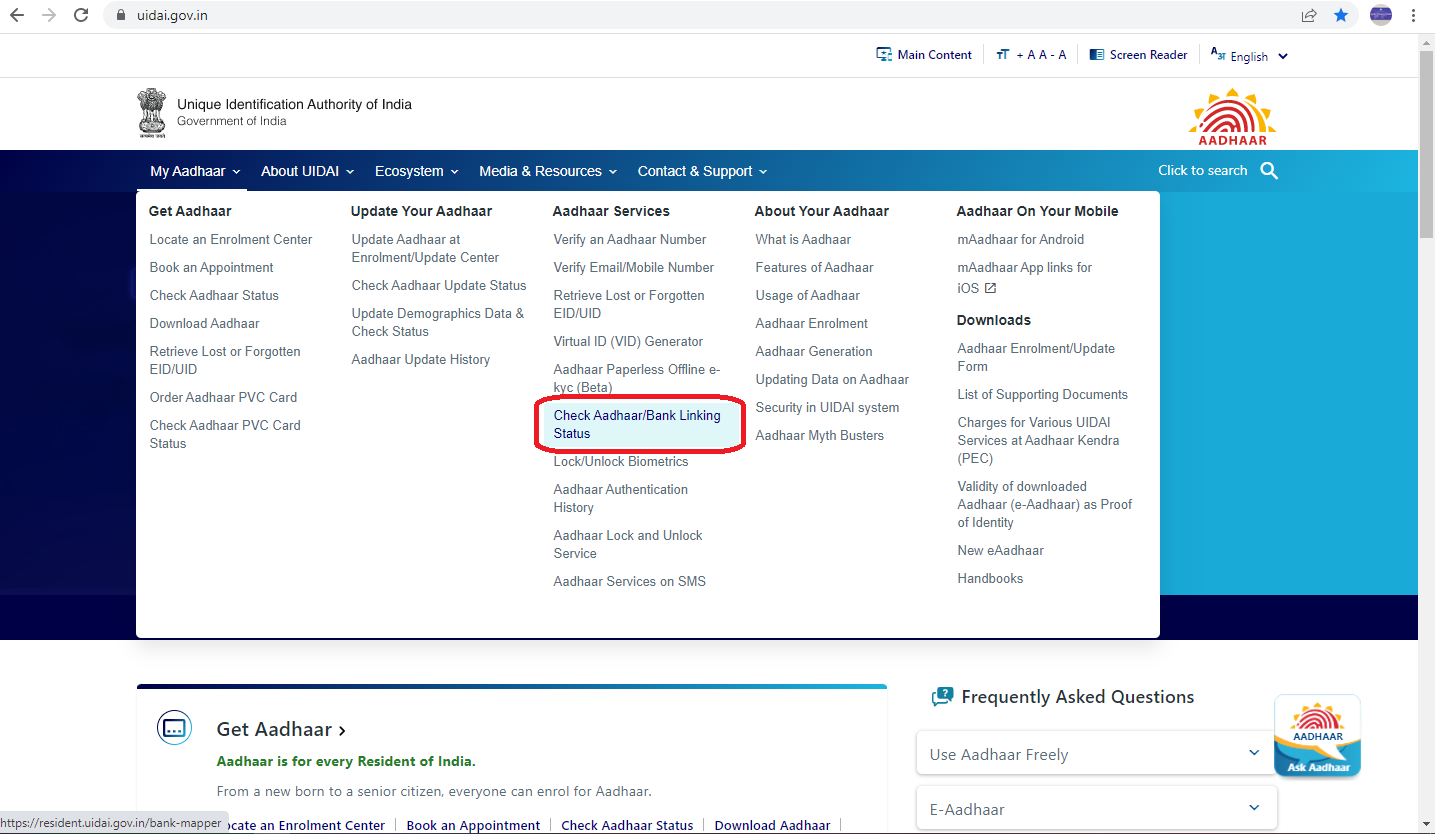1440x834 pixels.
Task: Click the browser forward arrow
Action: [x=49, y=15]
